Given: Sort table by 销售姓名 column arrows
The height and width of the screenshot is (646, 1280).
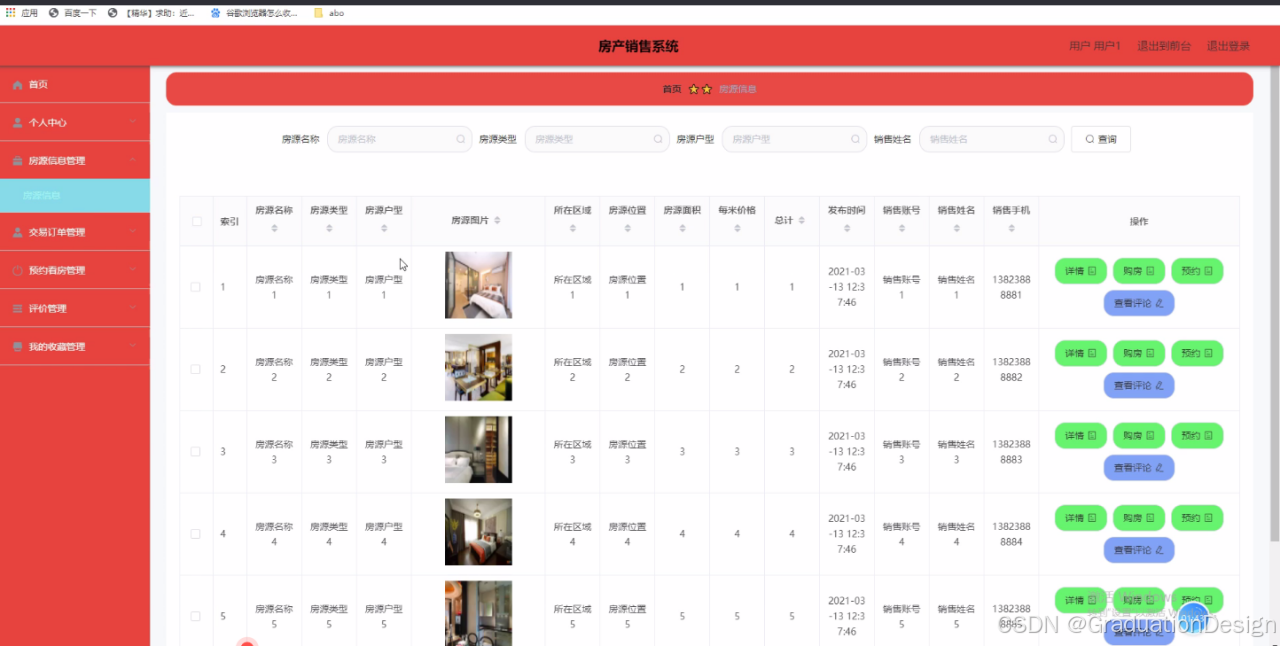Looking at the screenshot, I should point(956,229).
